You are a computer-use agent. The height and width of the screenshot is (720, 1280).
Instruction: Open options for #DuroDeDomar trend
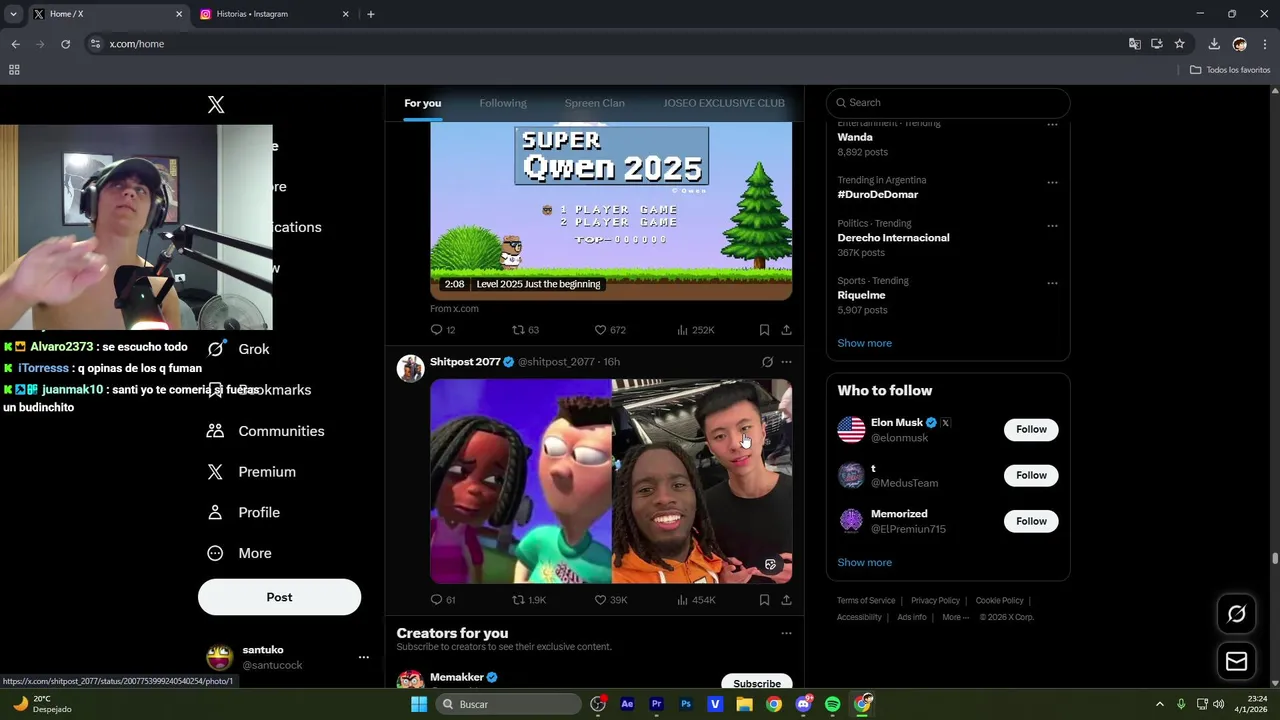tap(1052, 183)
